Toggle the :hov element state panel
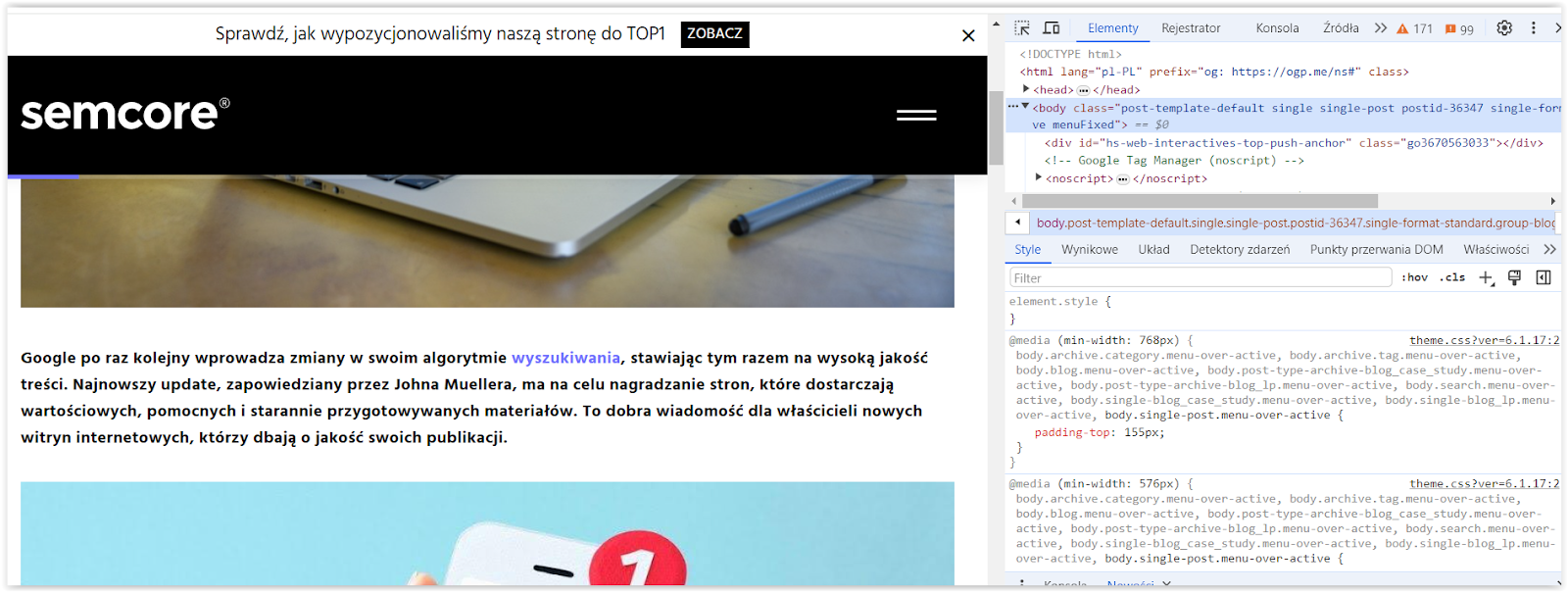 (1414, 278)
